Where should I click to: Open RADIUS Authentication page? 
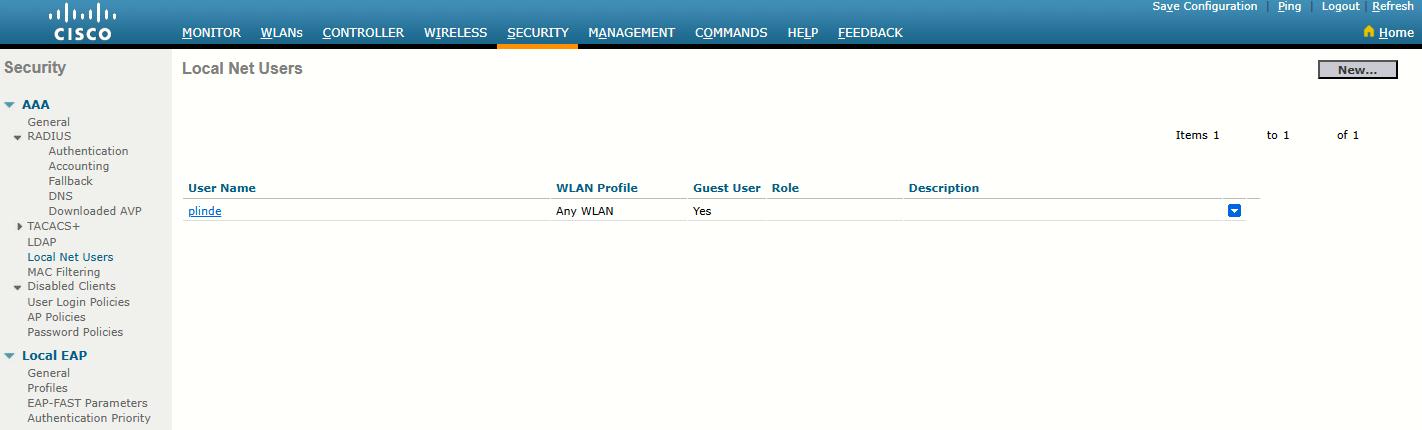[88, 151]
